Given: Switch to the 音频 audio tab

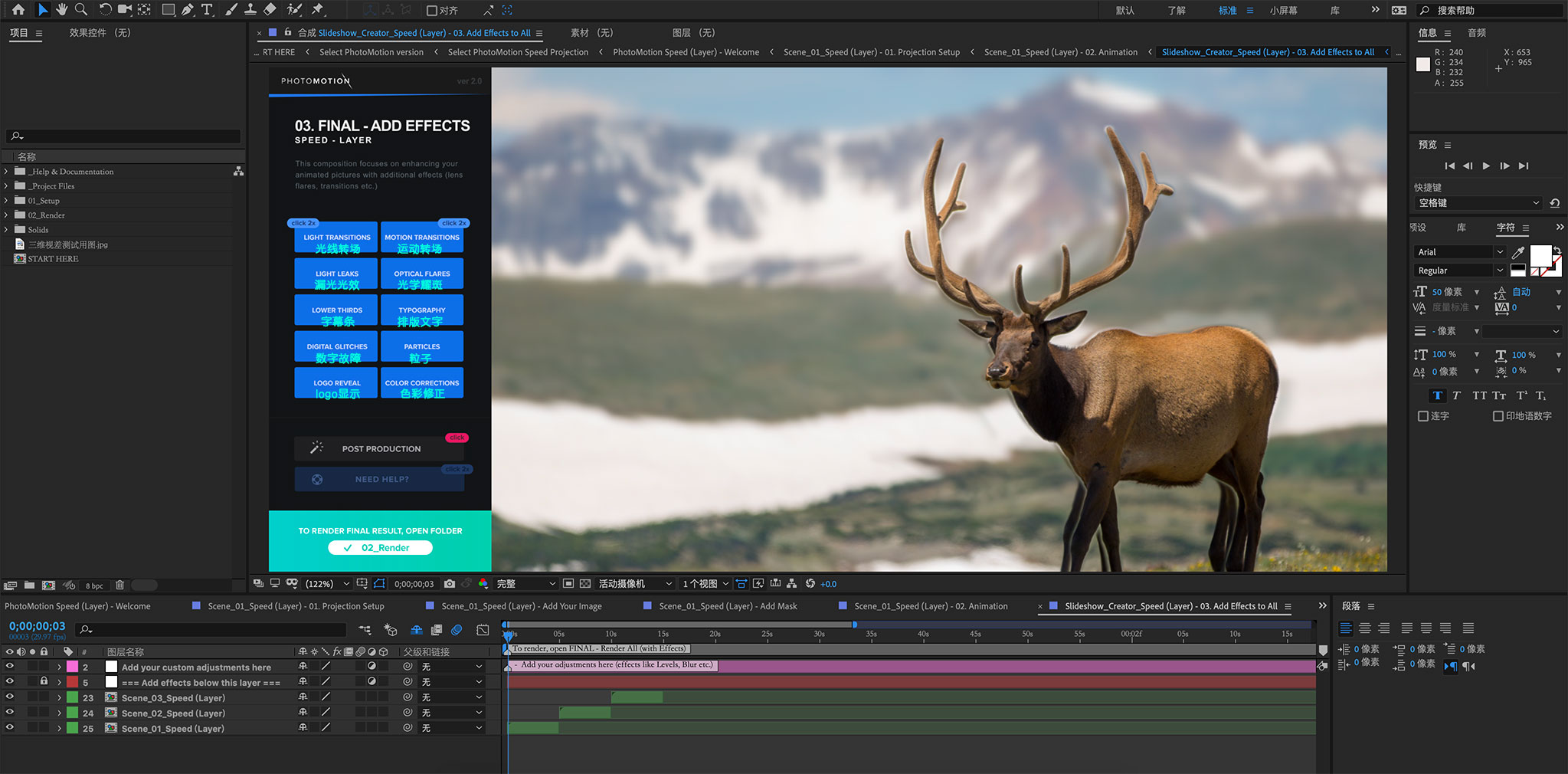Looking at the screenshot, I should point(1477,33).
